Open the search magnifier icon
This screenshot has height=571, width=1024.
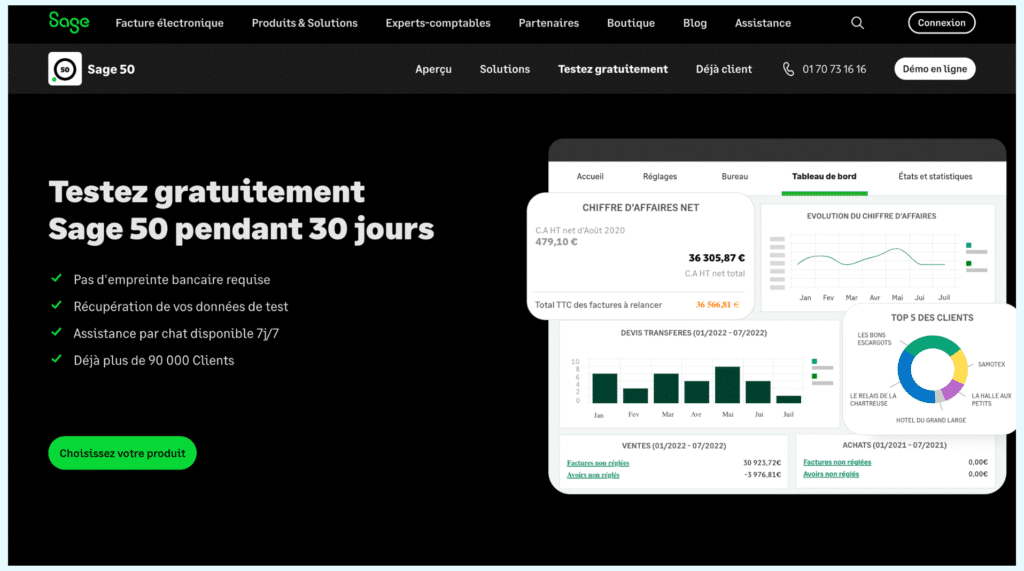[857, 23]
